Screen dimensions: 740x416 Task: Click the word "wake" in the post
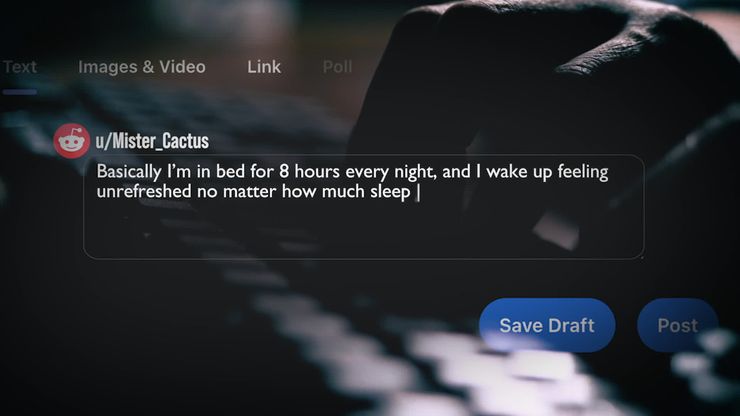coord(507,171)
